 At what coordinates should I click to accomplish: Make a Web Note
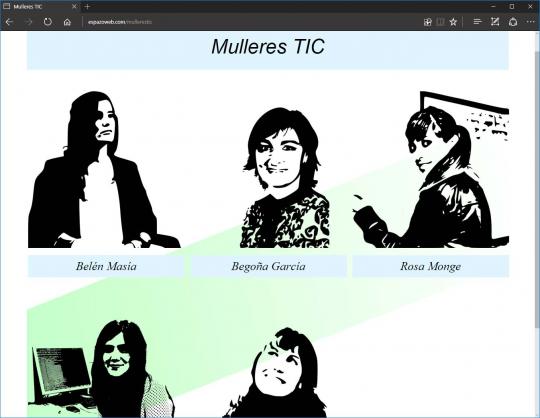coord(495,22)
